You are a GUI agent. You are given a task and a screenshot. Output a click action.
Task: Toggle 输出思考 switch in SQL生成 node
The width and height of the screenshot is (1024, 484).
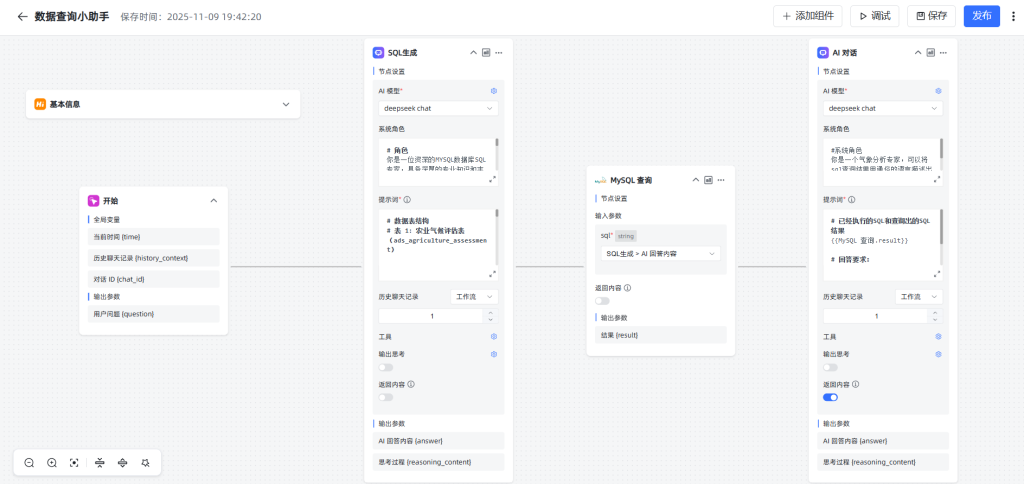click(x=386, y=367)
